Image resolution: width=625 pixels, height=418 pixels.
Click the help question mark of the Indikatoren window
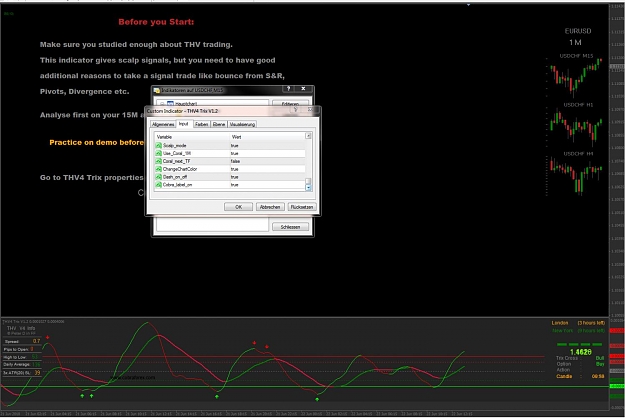tap(289, 89)
